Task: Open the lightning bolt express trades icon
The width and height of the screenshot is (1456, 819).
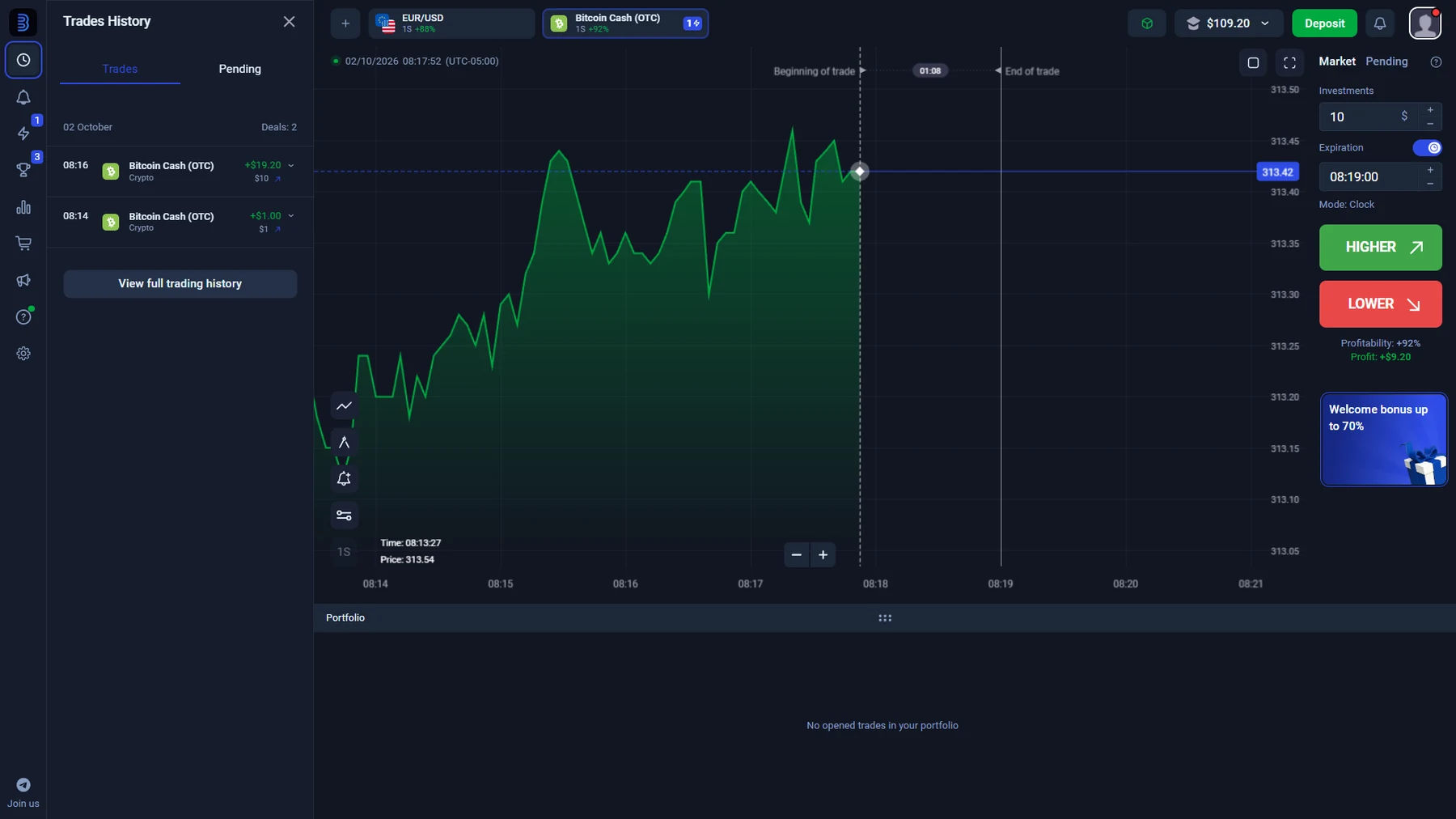Action: (x=23, y=134)
